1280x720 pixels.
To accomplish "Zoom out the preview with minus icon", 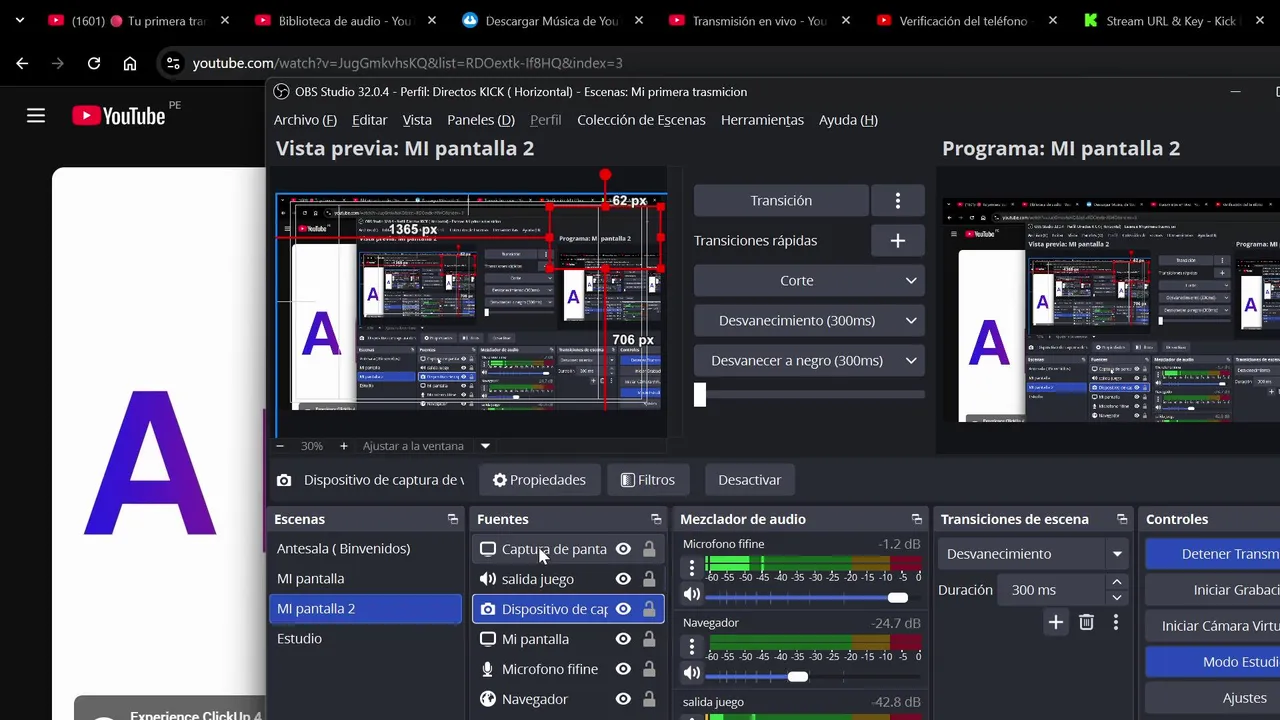I will click(x=280, y=446).
